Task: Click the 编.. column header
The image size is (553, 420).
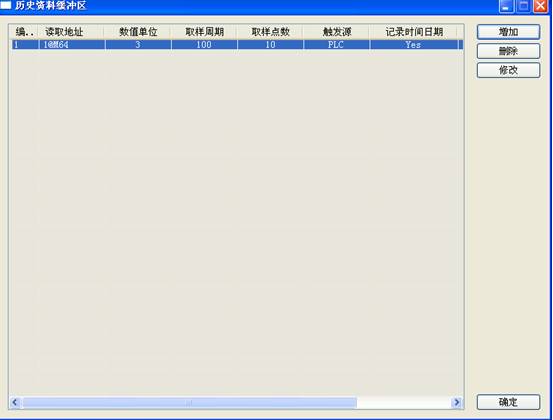Action: point(25,32)
